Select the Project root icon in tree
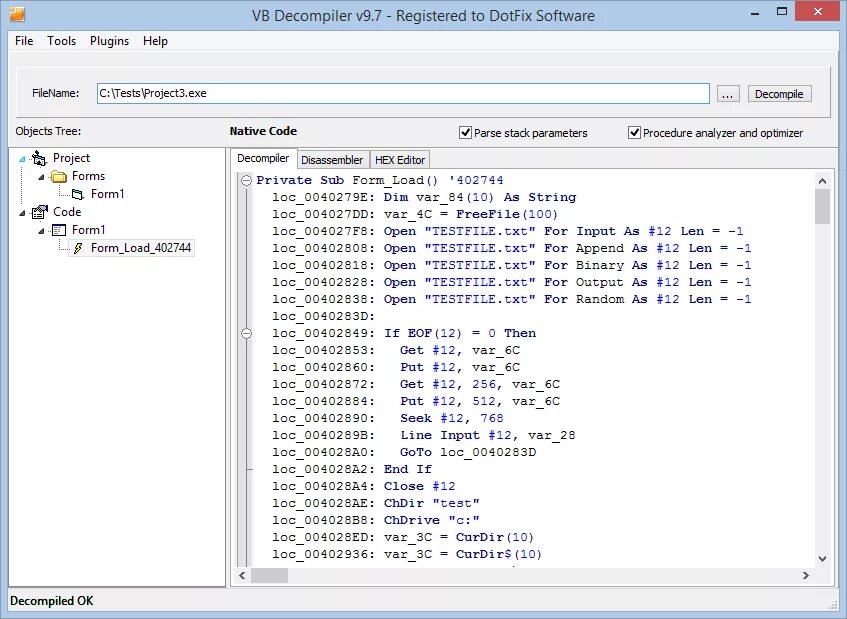 pos(39,158)
